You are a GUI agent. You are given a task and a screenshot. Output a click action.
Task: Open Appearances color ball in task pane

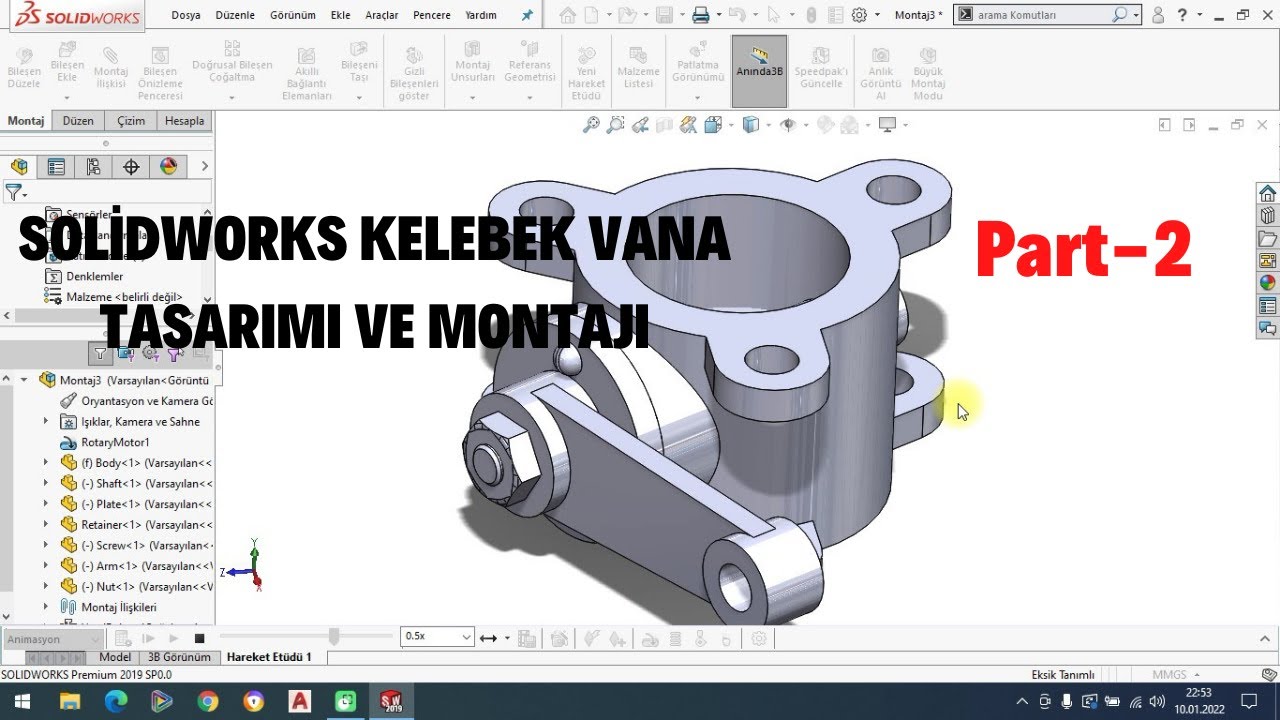(1268, 283)
